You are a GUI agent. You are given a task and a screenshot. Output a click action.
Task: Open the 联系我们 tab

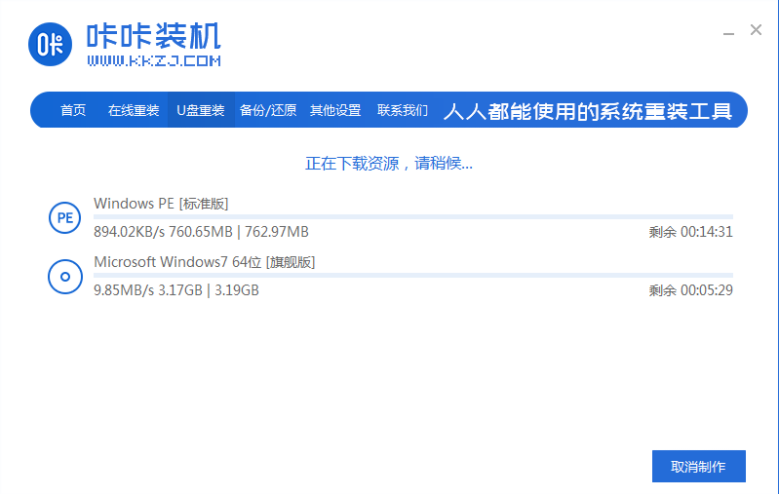pyautogui.click(x=402, y=110)
